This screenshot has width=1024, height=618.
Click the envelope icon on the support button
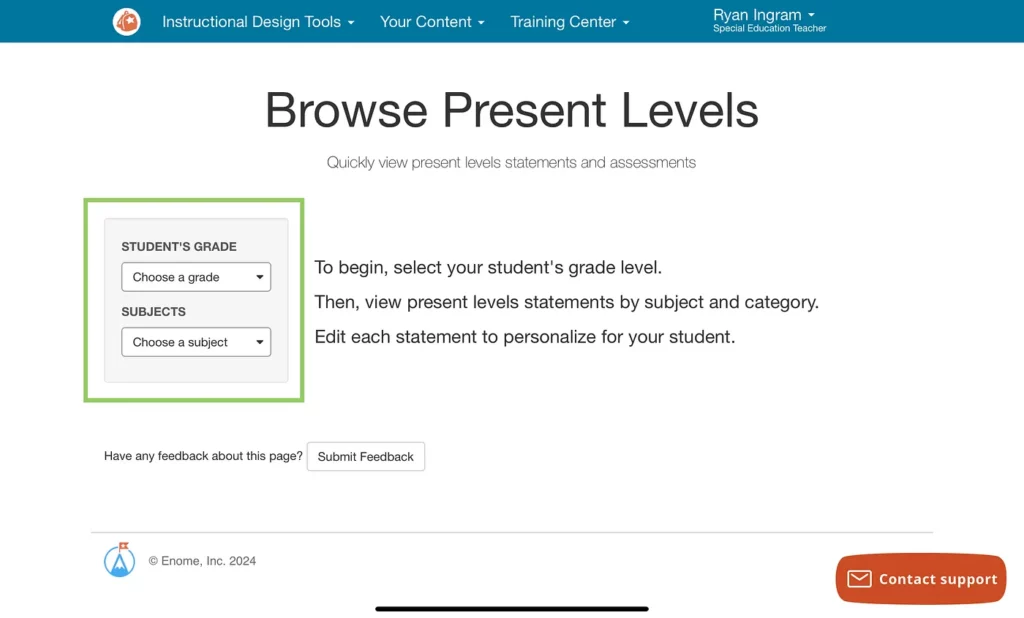859,579
